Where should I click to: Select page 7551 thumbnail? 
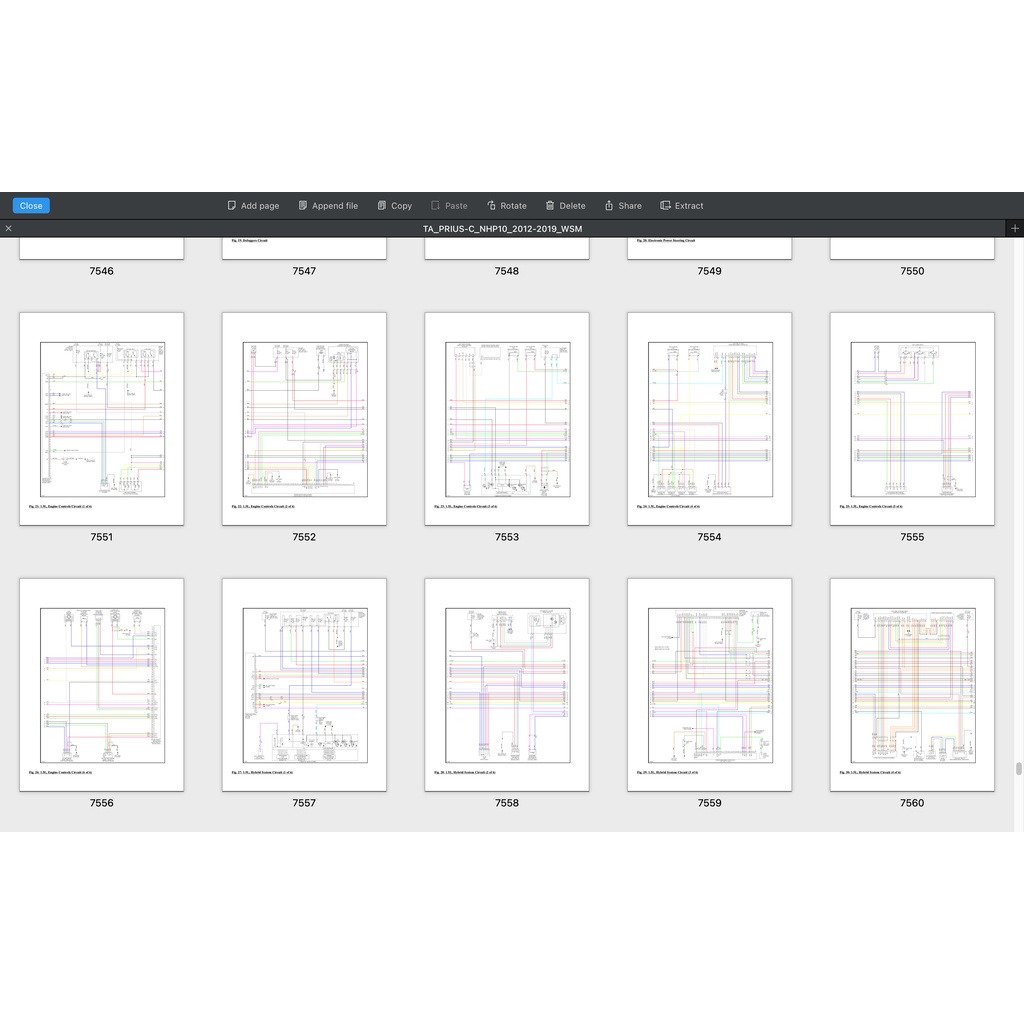[x=102, y=419]
